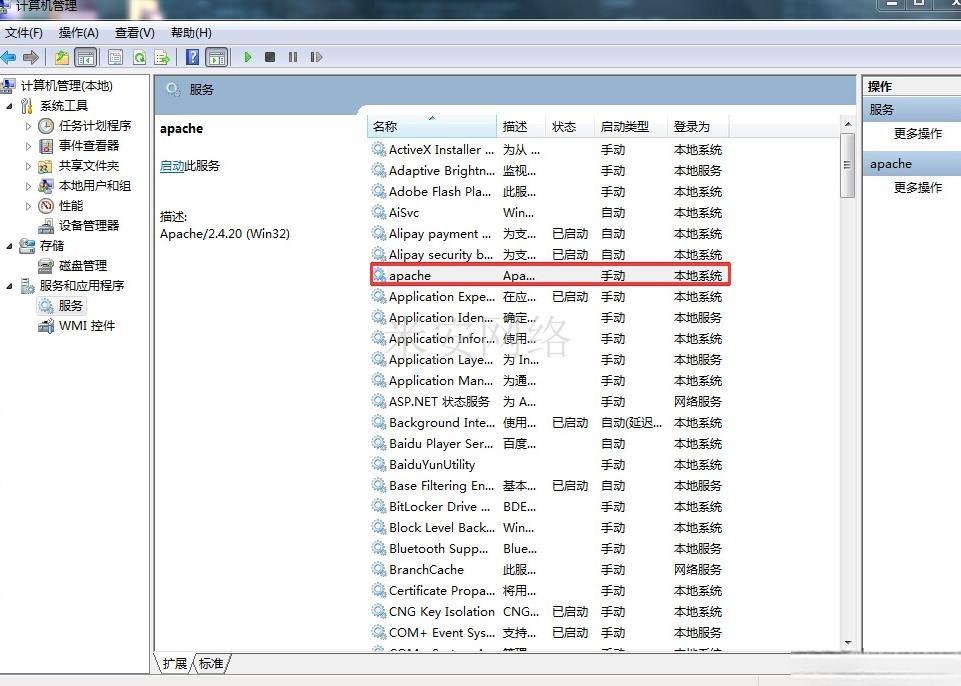Sort by the 状态 column header
Screen dimensions: 961x686
[569, 126]
